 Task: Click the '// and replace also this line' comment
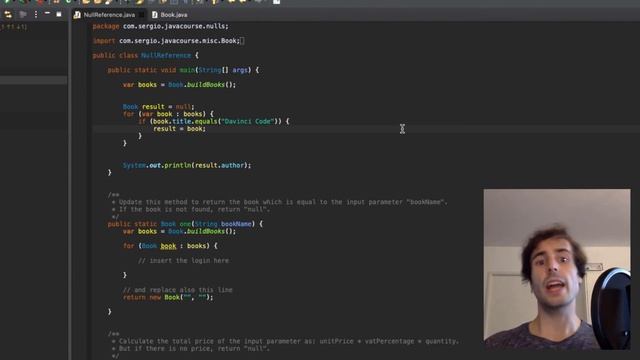tap(178, 290)
